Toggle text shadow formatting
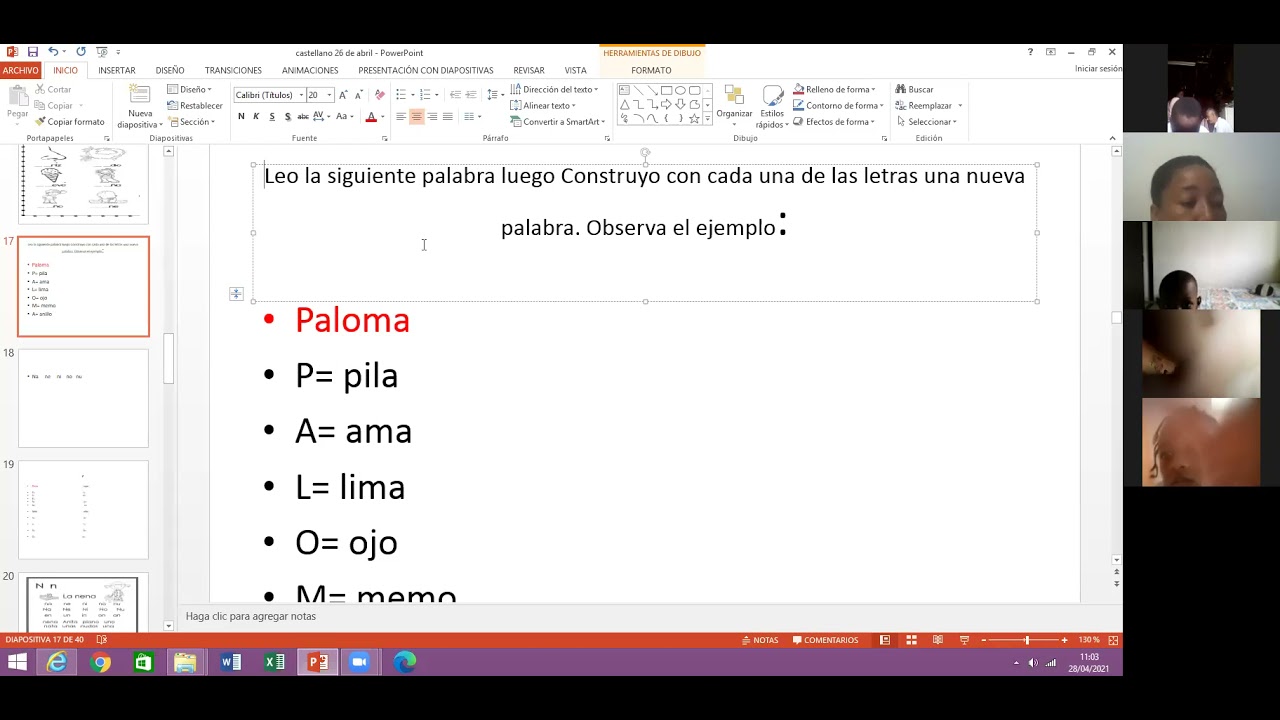 tap(288, 117)
